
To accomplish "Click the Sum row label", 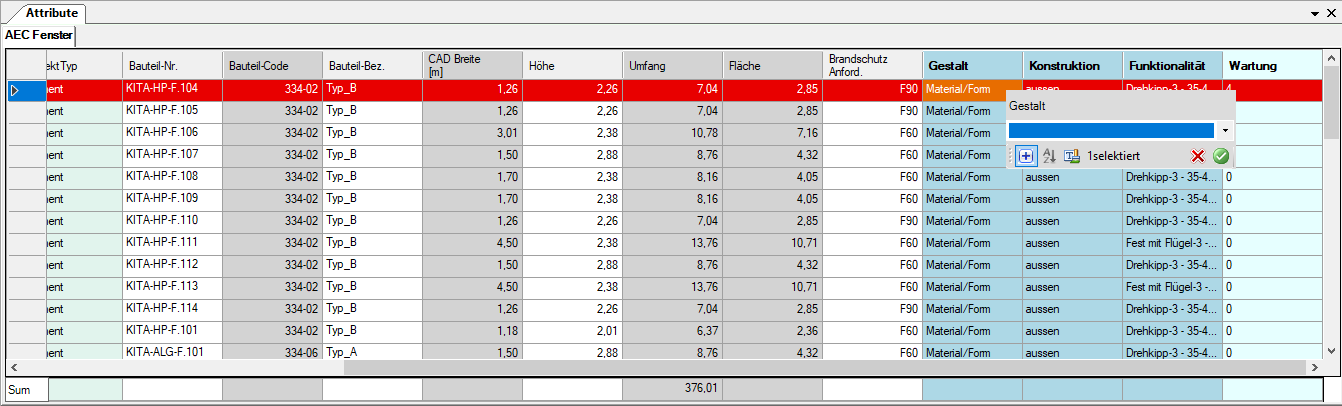I will pos(27,388).
